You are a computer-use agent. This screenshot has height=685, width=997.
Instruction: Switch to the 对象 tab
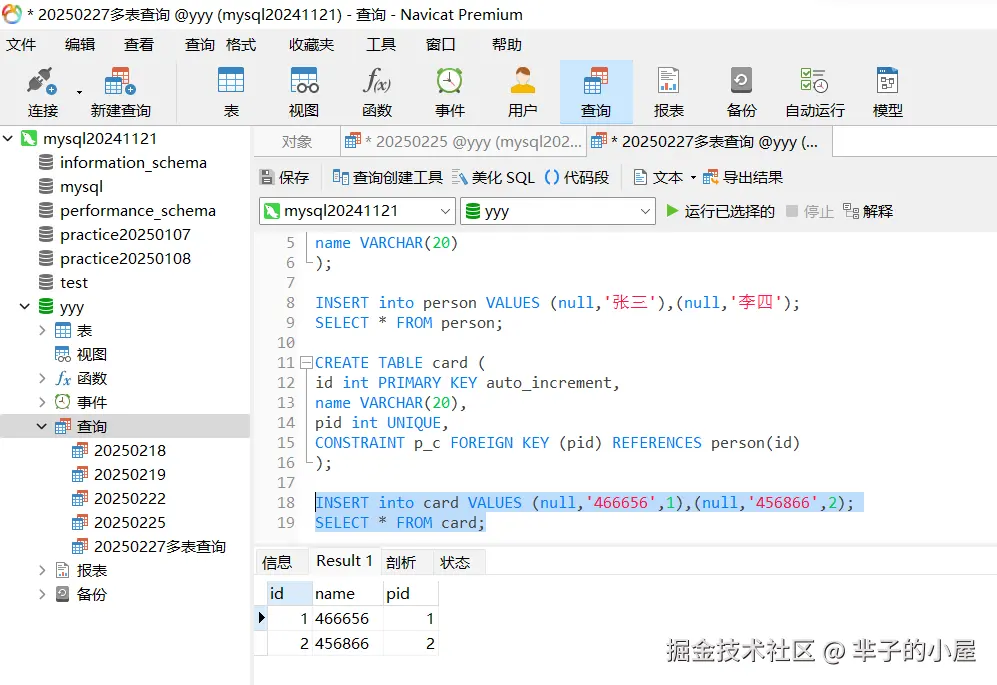(297, 142)
